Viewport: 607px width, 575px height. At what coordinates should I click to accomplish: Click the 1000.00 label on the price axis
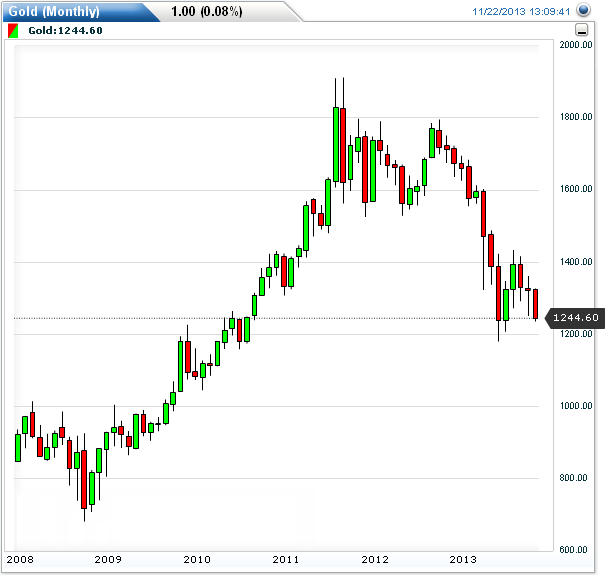point(577,406)
